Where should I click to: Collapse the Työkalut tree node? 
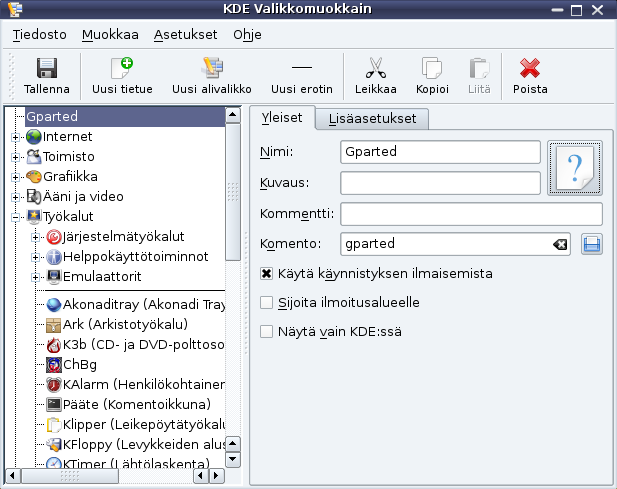point(15,217)
